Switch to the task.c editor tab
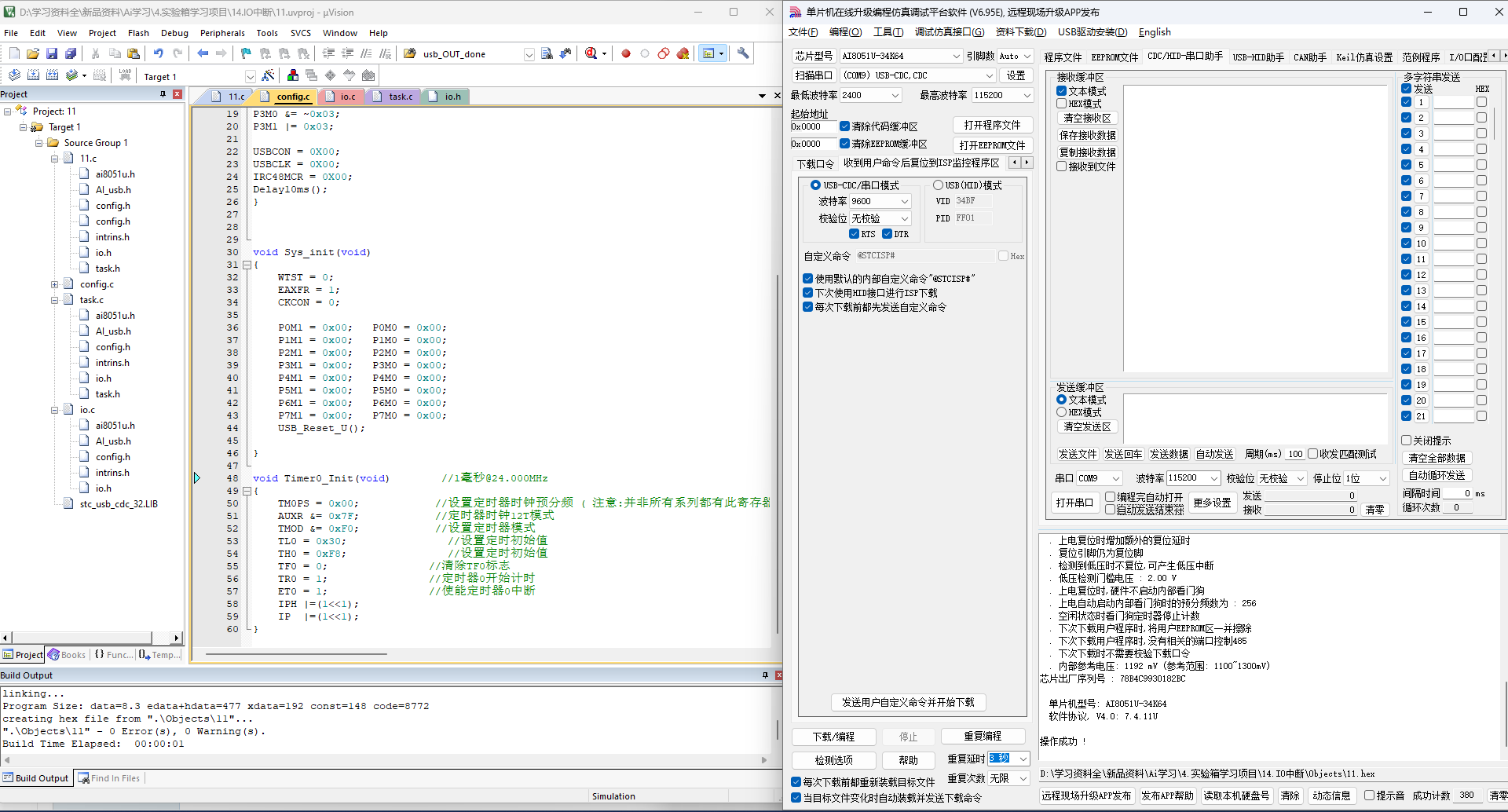1508x812 pixels. [395, 97]
